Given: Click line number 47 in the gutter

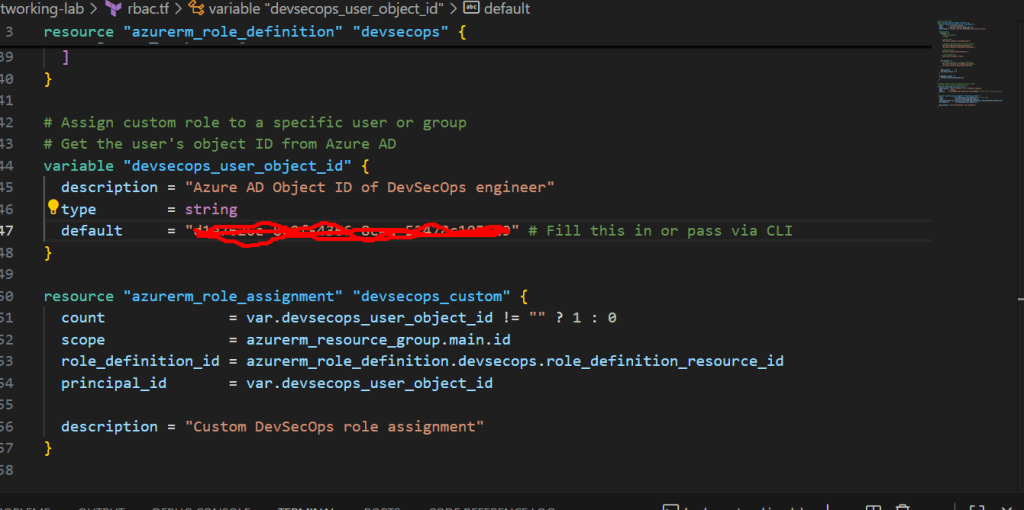Looking at the screenshot, I should 8,231.
